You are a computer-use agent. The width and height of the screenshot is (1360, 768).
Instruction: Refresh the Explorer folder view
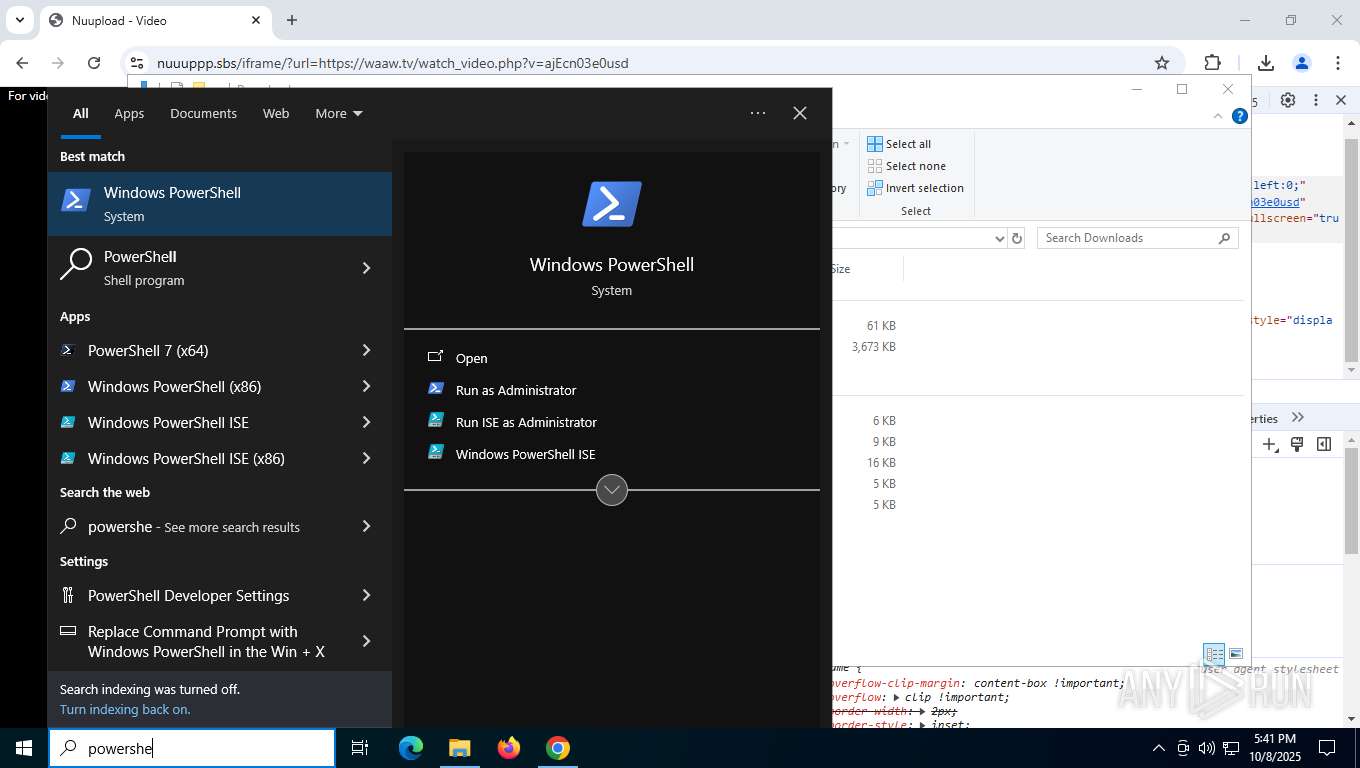[1017, 238]
